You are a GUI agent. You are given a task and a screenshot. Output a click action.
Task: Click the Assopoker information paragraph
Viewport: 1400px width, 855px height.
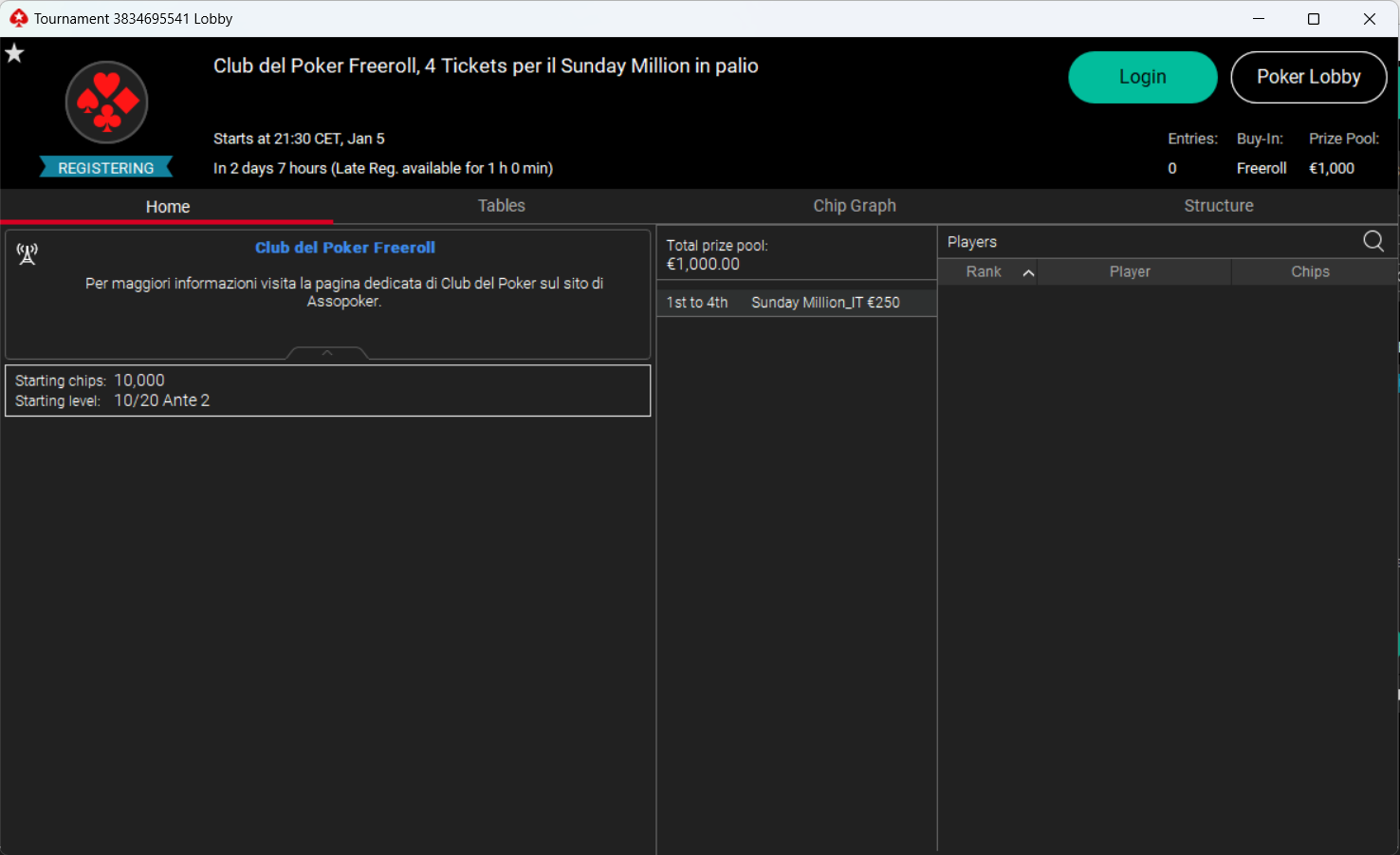[x=344, y=292]
